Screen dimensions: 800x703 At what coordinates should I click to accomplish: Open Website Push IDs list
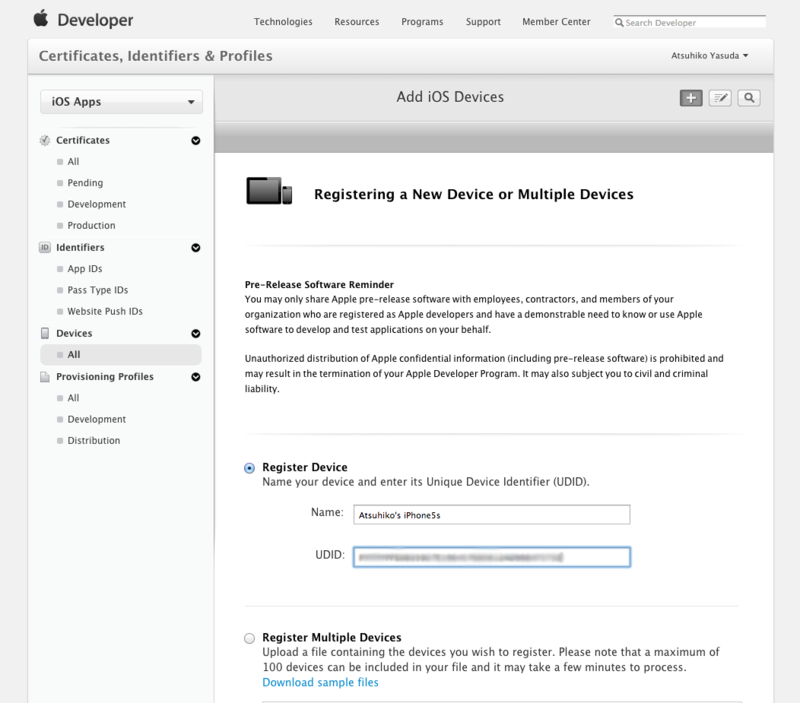click(105, 311)
